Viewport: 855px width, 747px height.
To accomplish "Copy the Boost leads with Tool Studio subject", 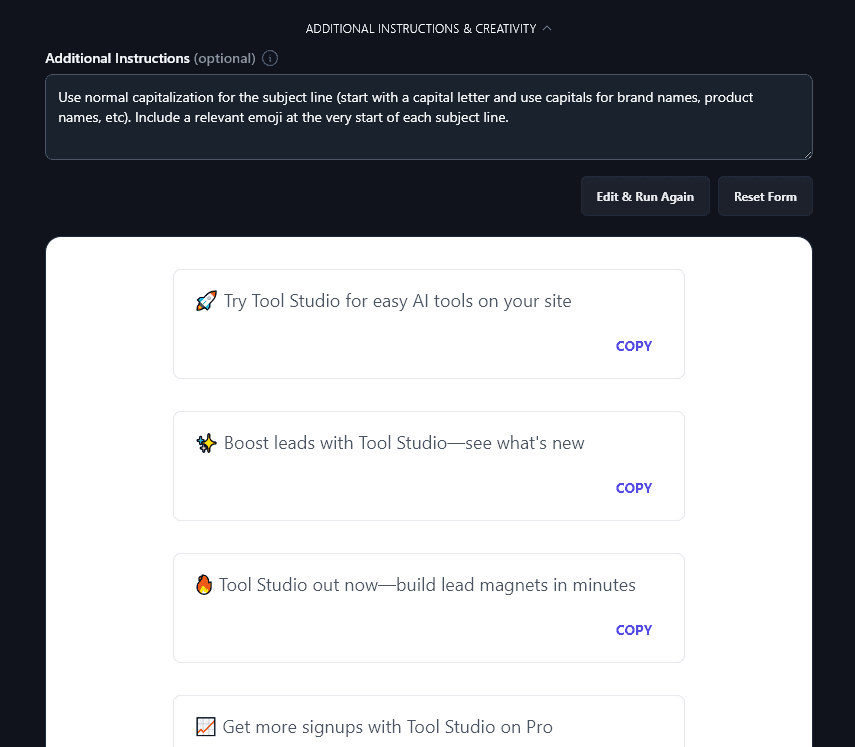I will coord(633,488).
